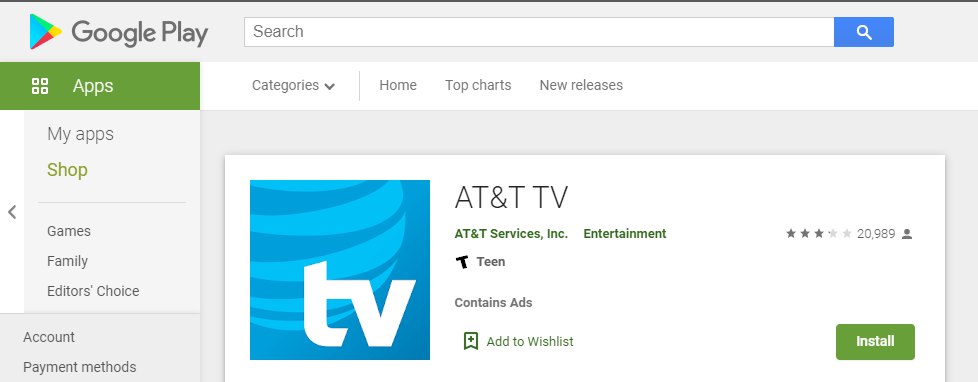Click the star rating display

(818, 234)
